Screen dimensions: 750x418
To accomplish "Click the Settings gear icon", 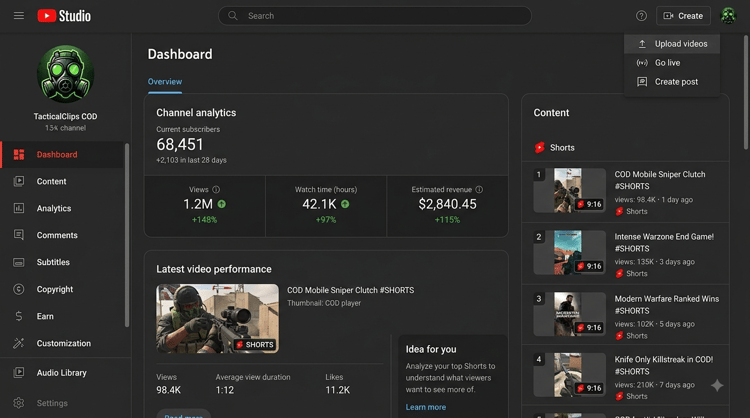I will [x=19, y=403].
